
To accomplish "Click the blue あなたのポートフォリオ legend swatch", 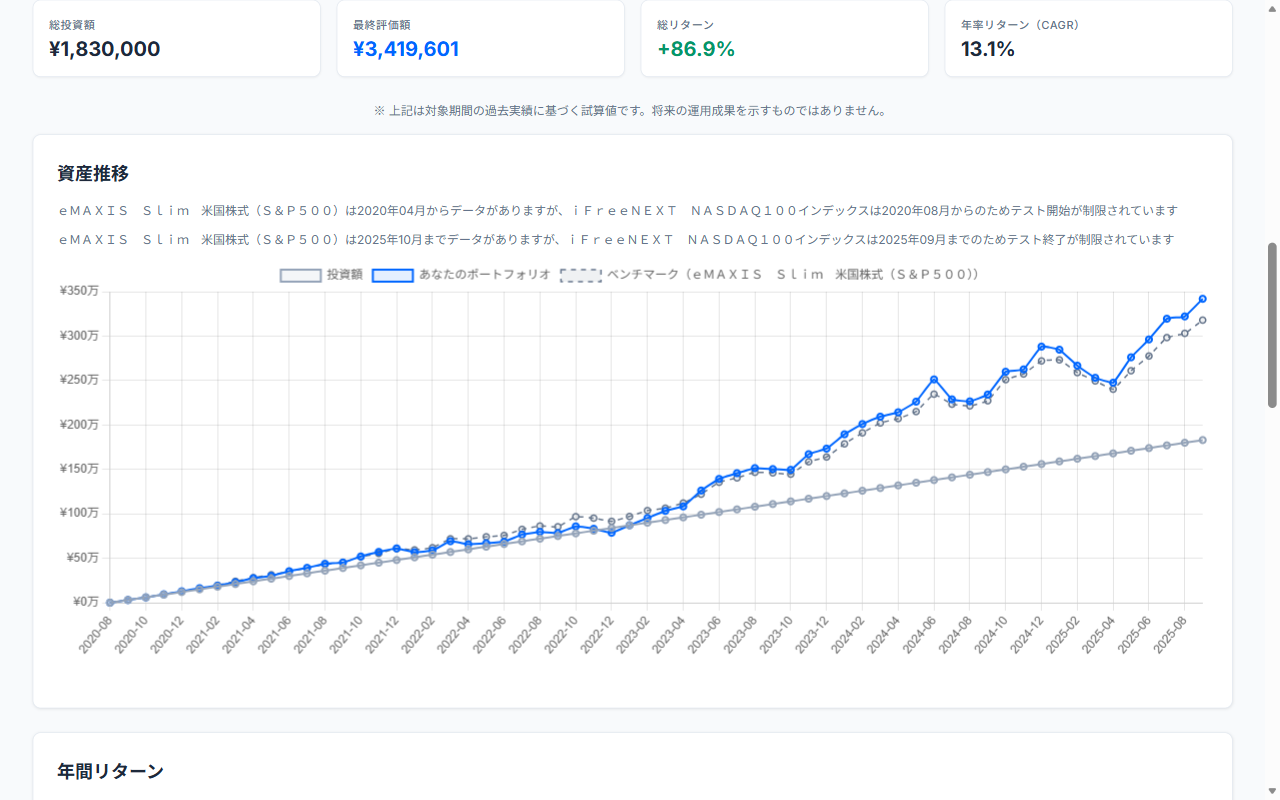I will tap(393, 275).
